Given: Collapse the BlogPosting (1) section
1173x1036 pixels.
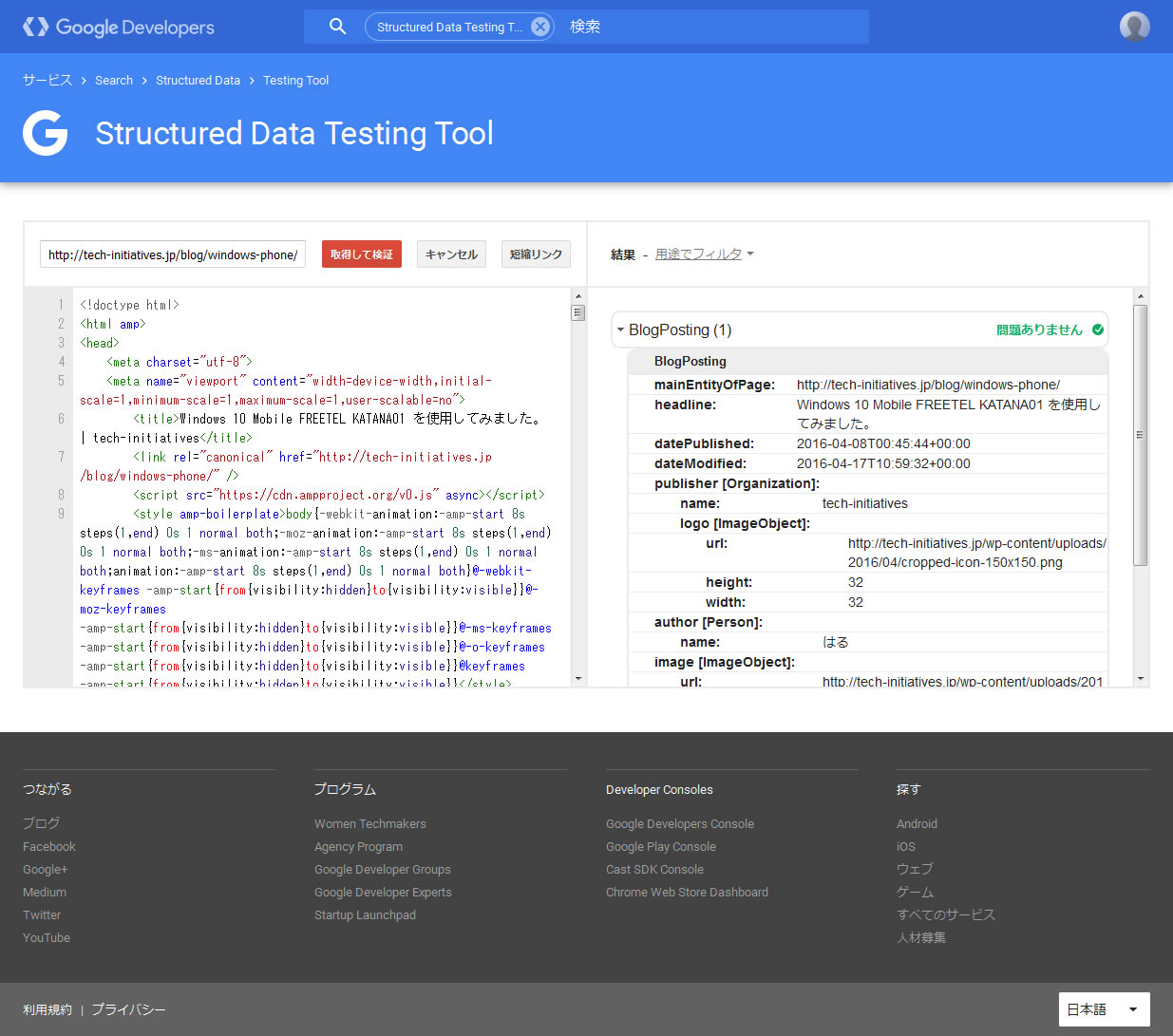Looking at the screenshot, I should [x=620, y=330].
